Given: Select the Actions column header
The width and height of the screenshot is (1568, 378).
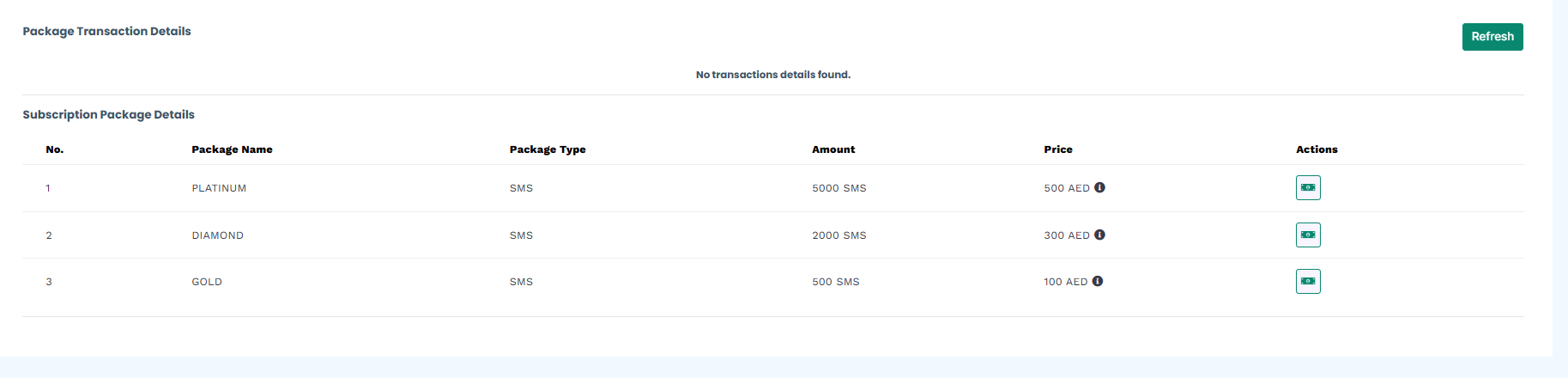Looking at the screenshot, I should (1317, 149).
